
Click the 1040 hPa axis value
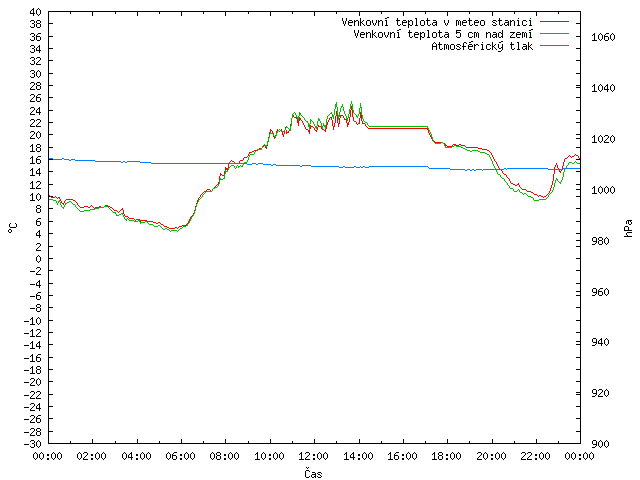point(603,88)
